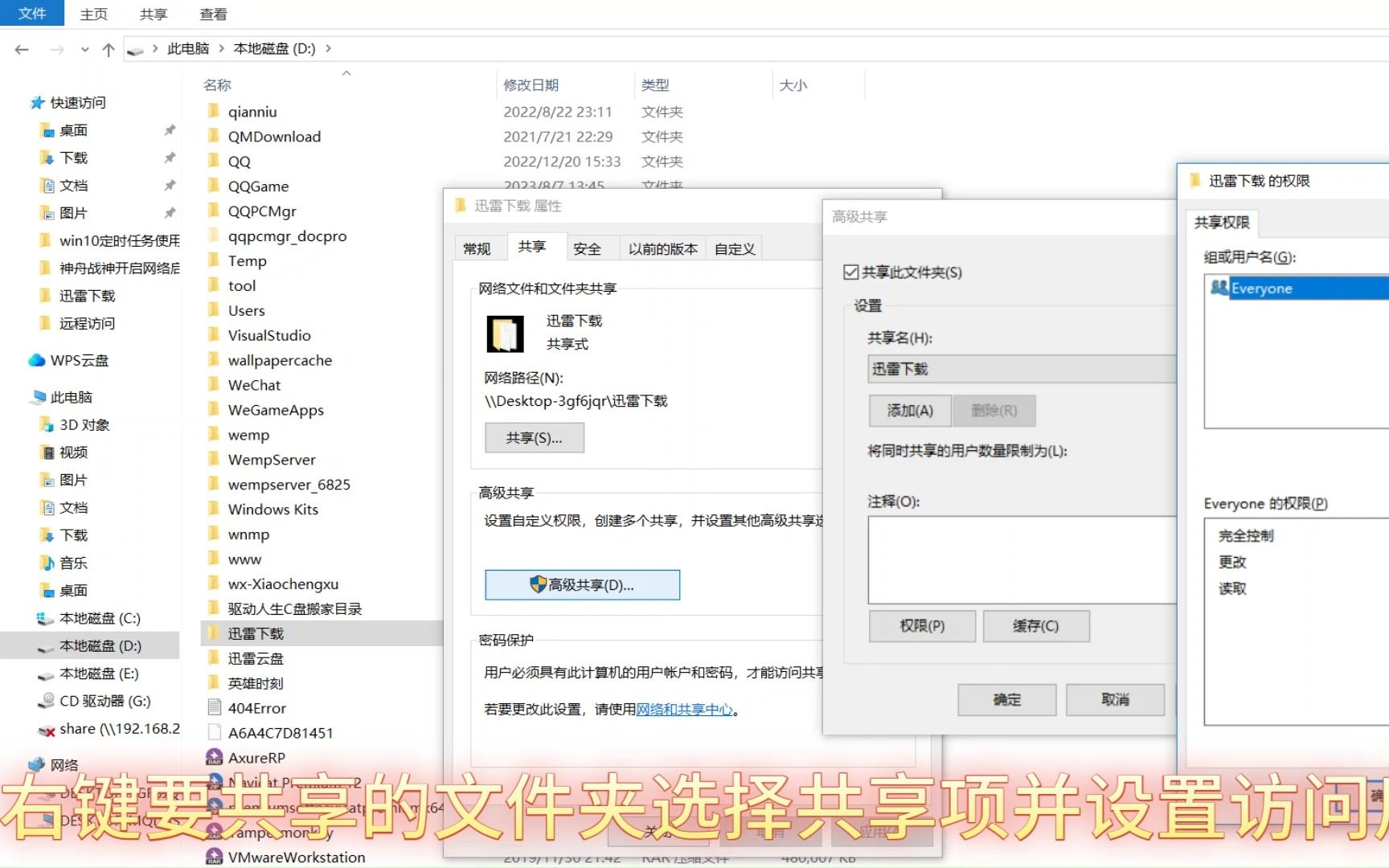Select 本地磁盘 (C:) drive icon

point(46,618)
